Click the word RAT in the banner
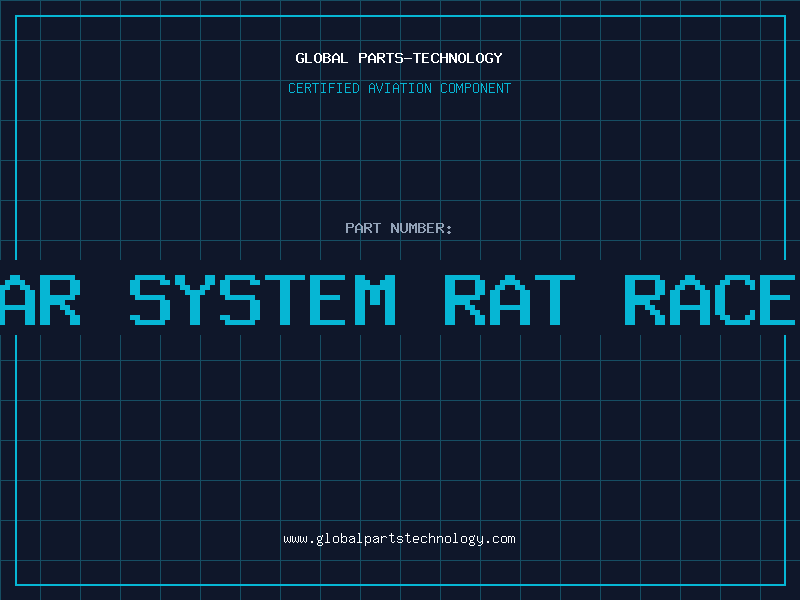 click(509, 300)
